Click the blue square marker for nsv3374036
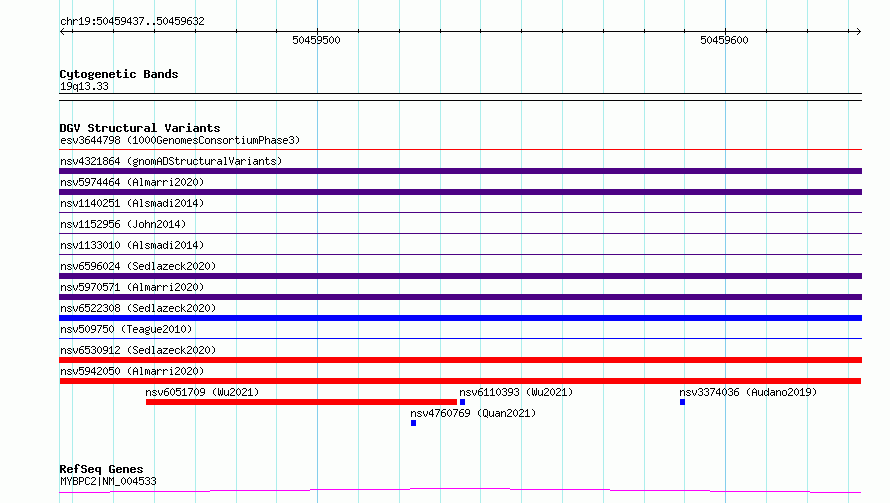 coord(682,402)
